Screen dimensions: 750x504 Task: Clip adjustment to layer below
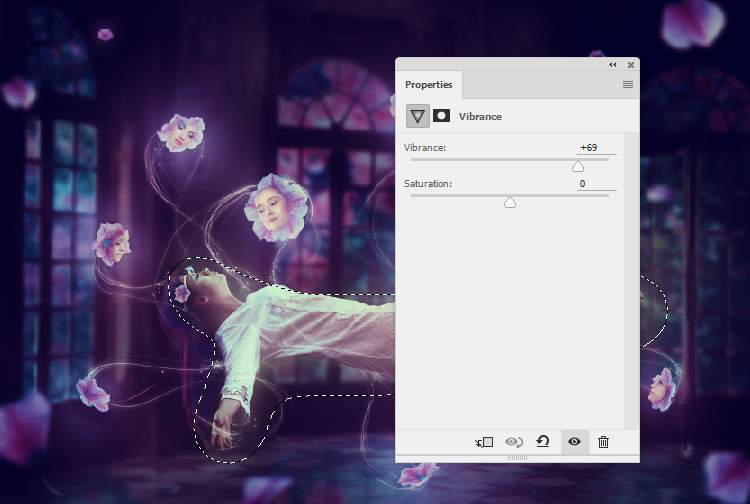tap(484, 442)
